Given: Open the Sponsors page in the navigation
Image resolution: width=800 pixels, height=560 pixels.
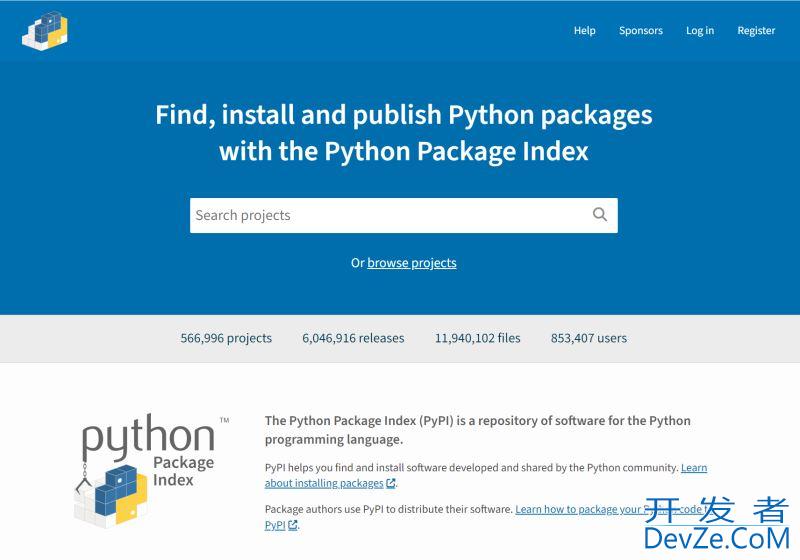Looking at the screenshot, I should (x=640, y=31).
